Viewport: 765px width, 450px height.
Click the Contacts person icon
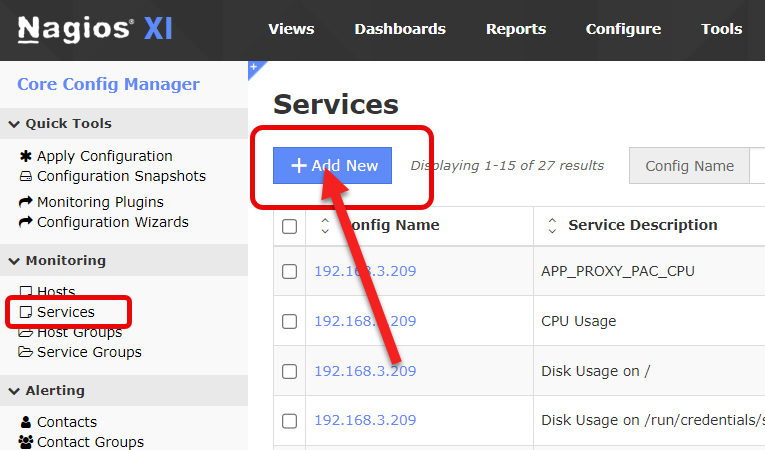(x=26, y=422)
